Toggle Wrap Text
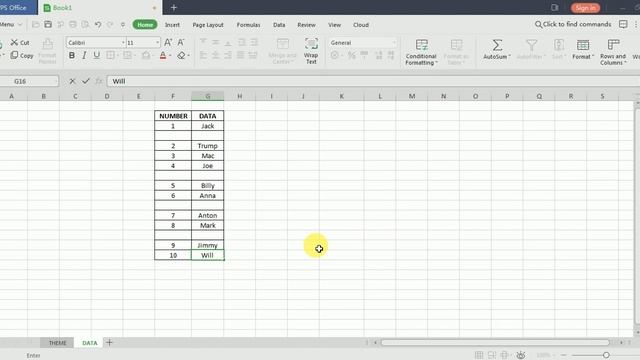 click(311, 51)
